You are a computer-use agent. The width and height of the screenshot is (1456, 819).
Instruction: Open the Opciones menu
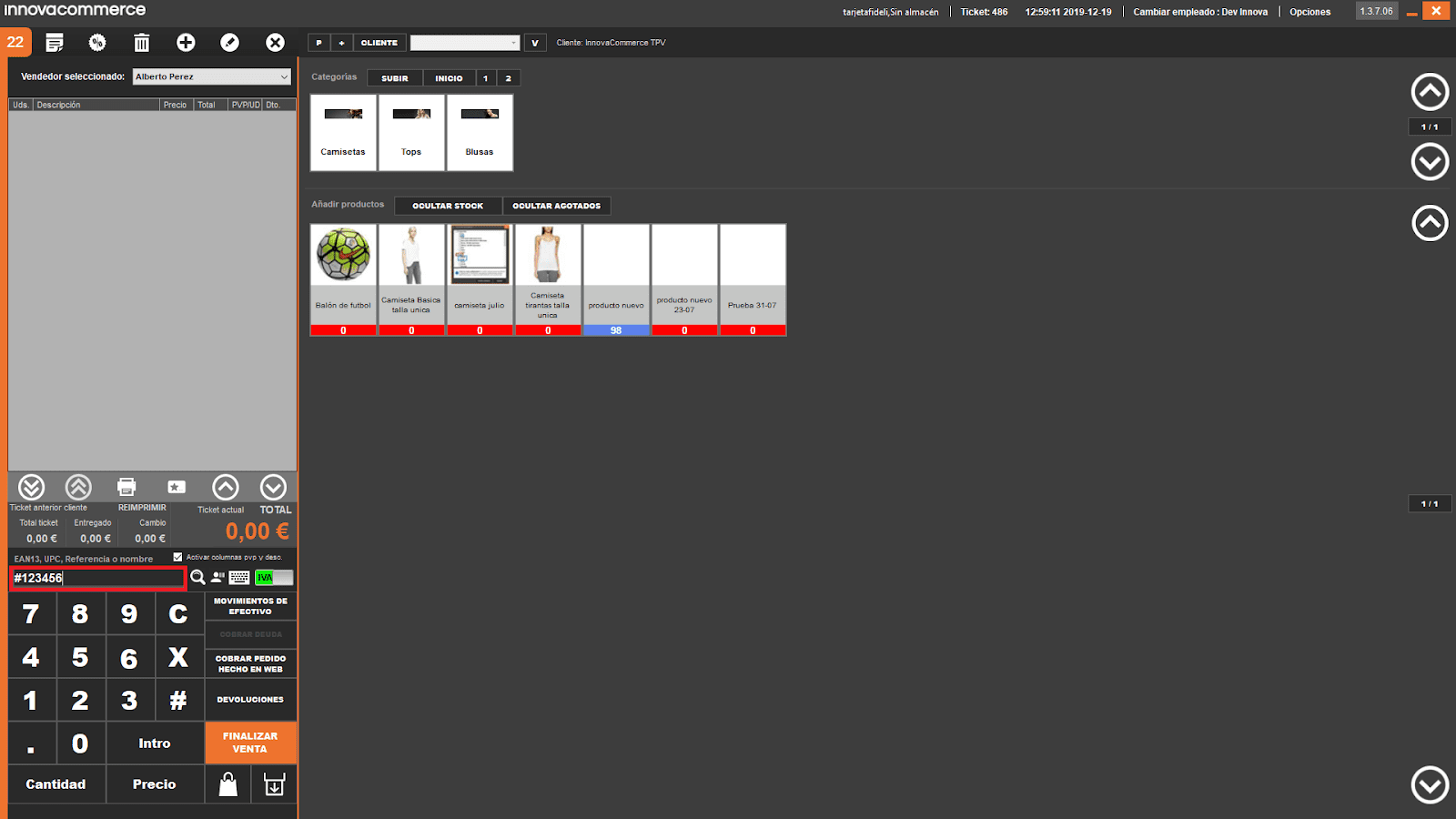1309,12
